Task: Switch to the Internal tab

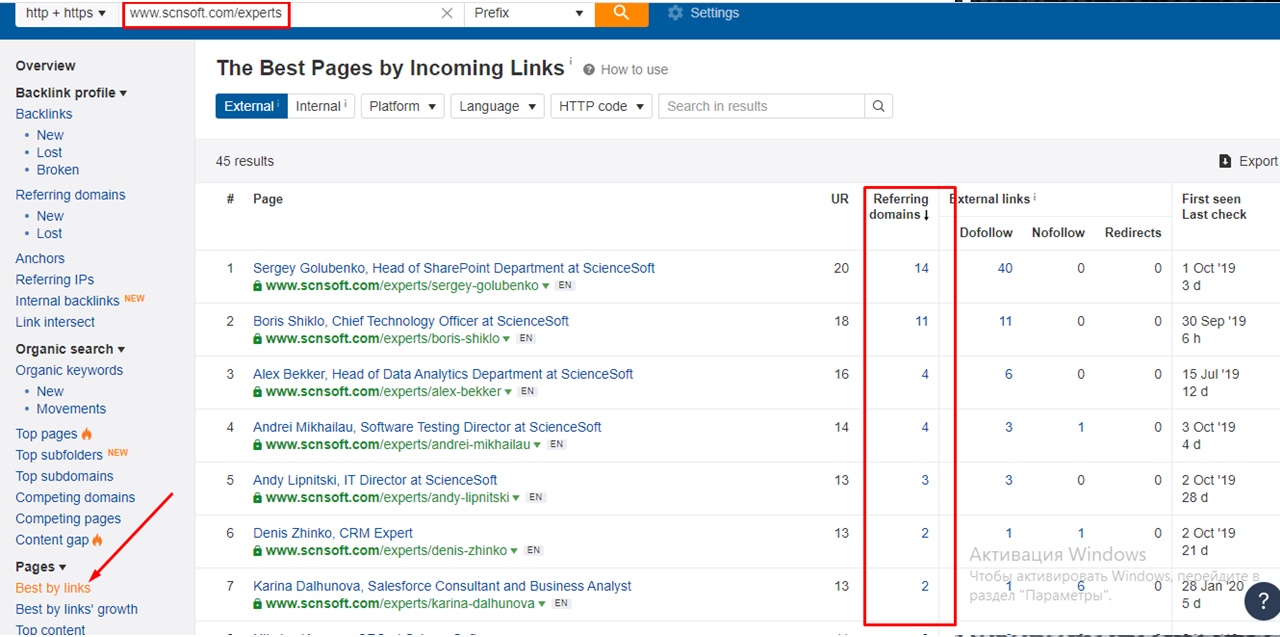Action: (319, 105)
